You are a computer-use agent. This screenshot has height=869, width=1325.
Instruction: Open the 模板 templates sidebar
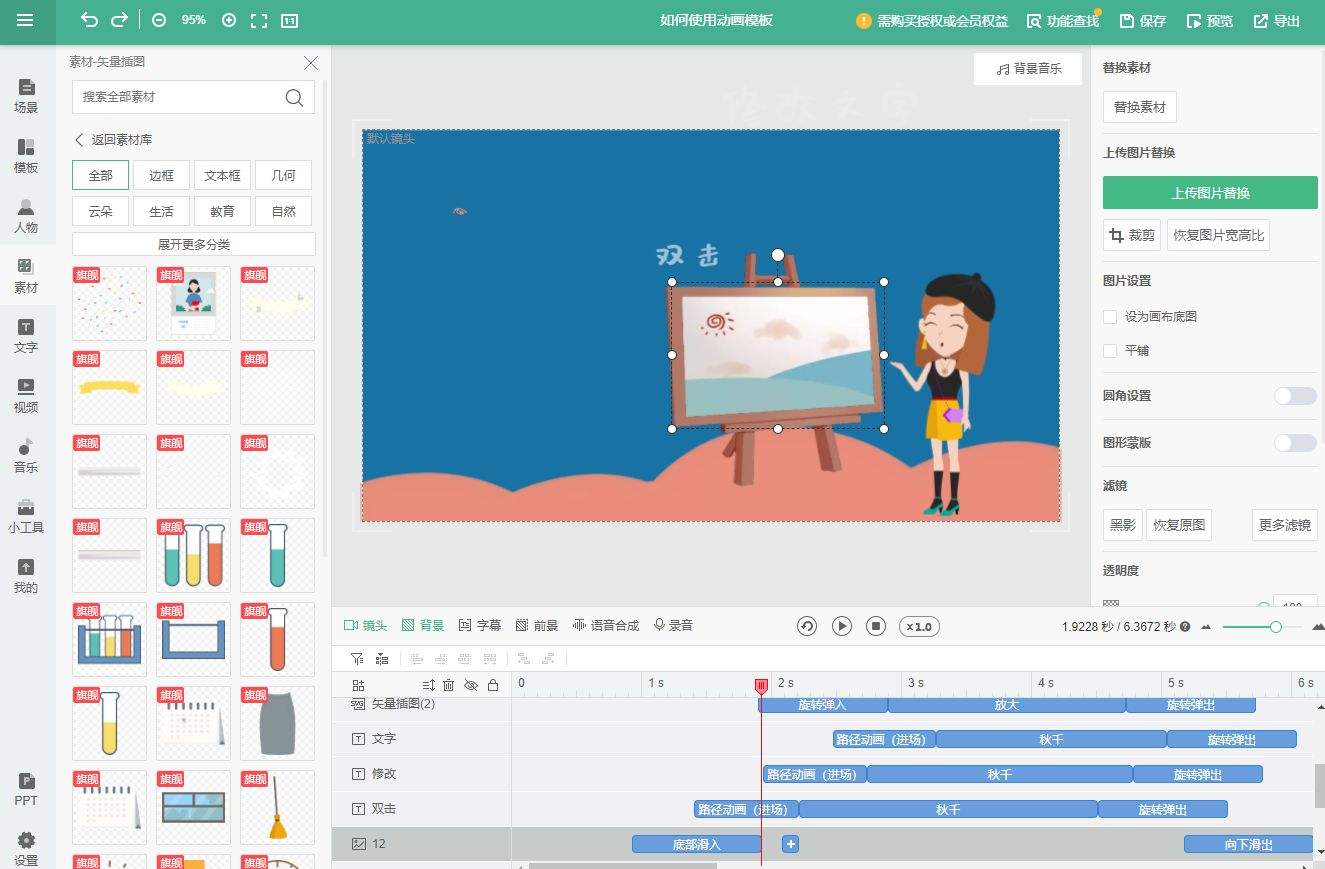[26, 156]
